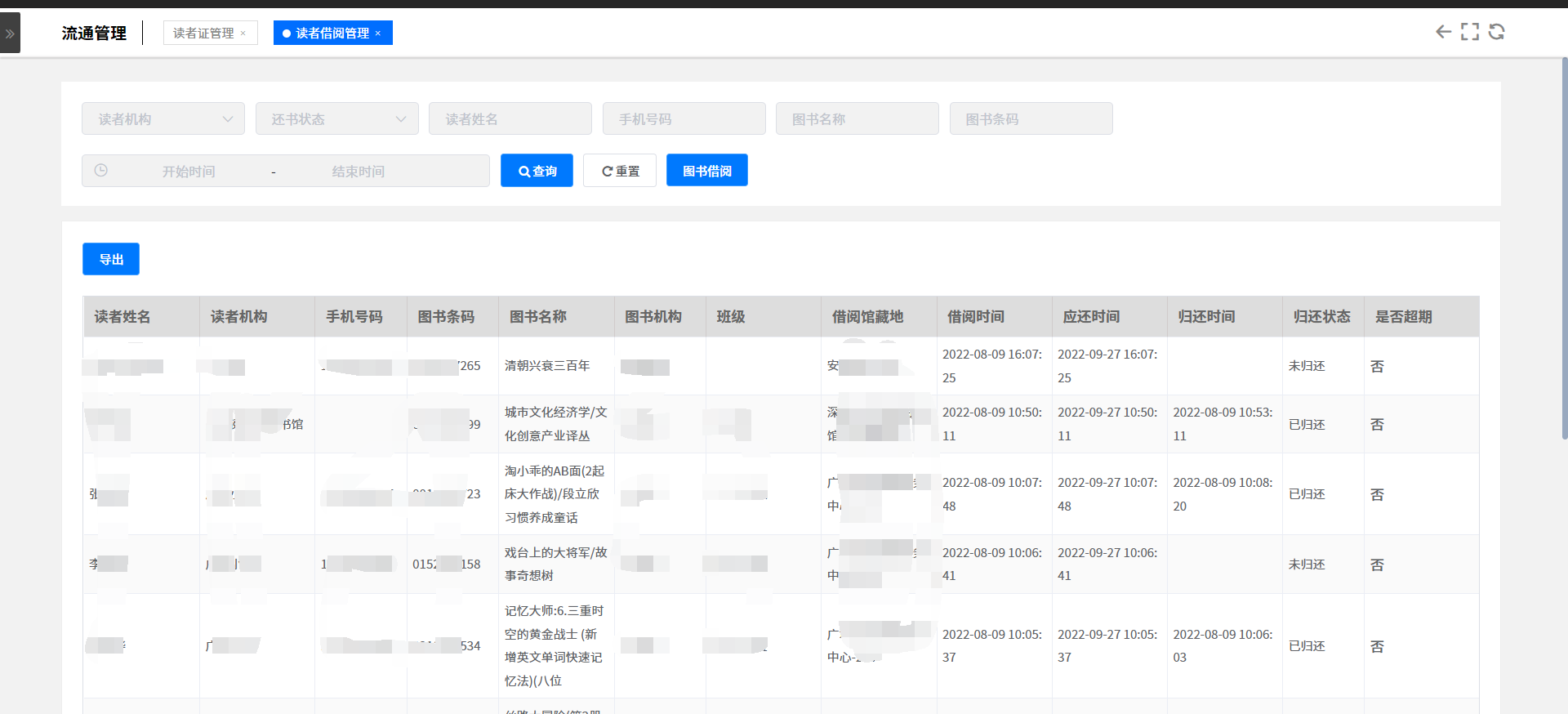Click the vertical page scrollbar
The image size is (1568, 714).
1564,245
